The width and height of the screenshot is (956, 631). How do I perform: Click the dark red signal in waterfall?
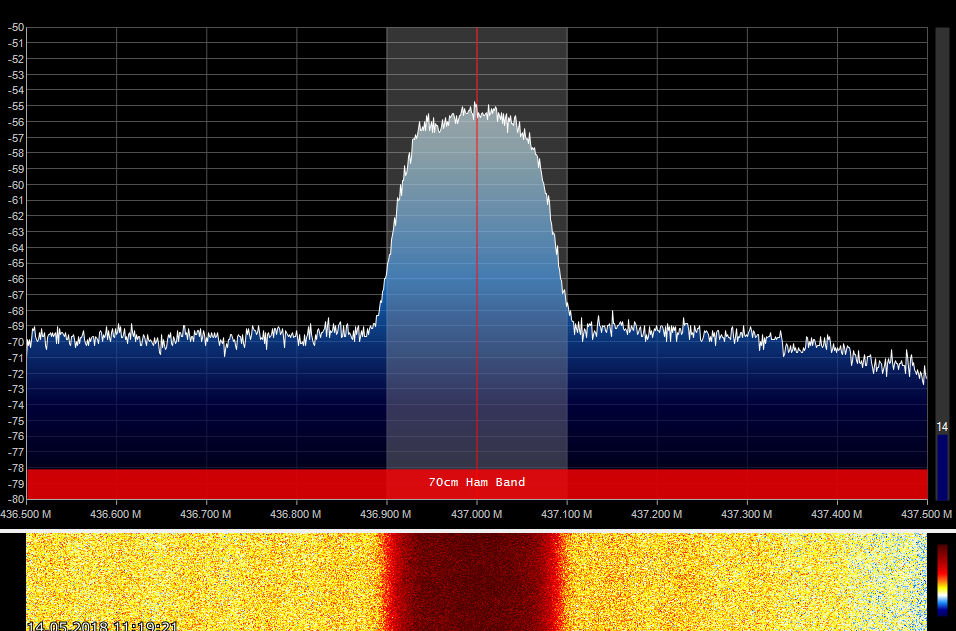point(477,580)
